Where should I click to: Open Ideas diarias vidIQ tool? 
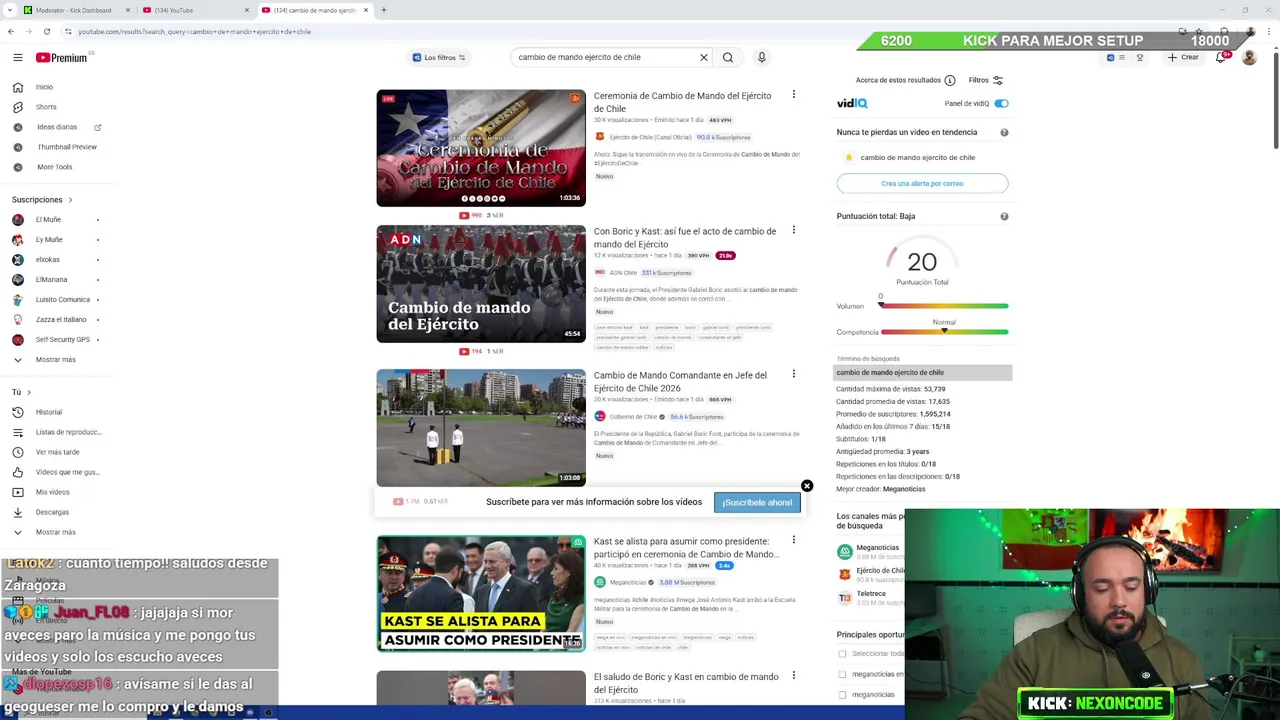tap(57, 127)
